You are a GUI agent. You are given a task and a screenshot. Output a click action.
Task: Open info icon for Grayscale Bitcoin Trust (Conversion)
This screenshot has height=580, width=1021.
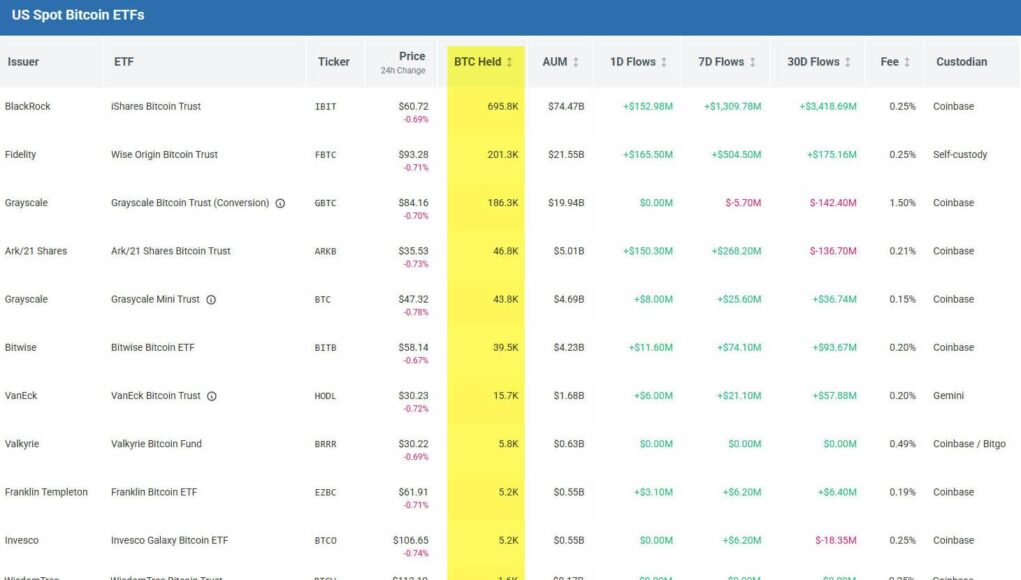[x=280, y=203]
